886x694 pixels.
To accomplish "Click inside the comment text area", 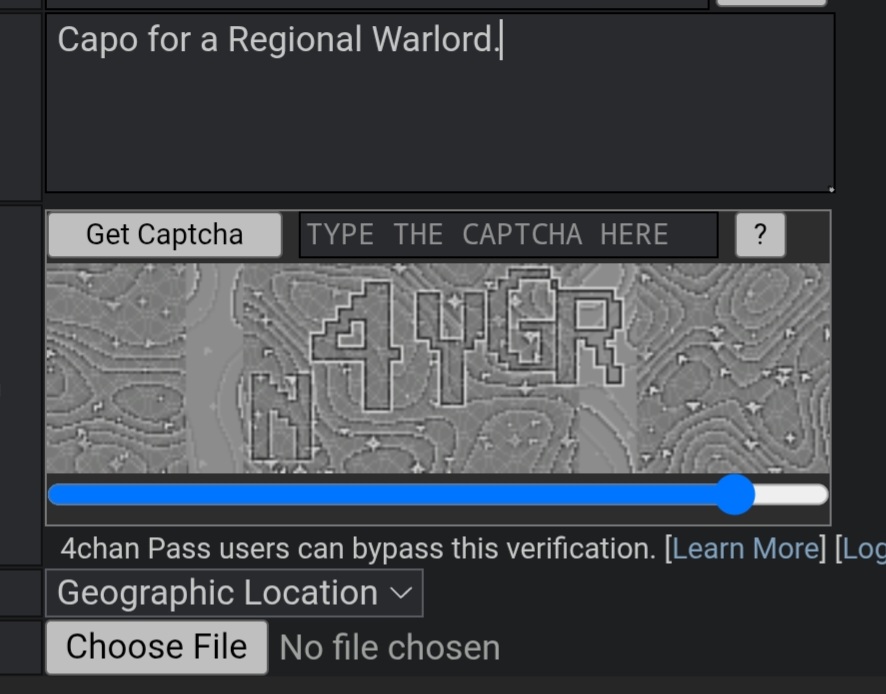I will tap(440, 103).
